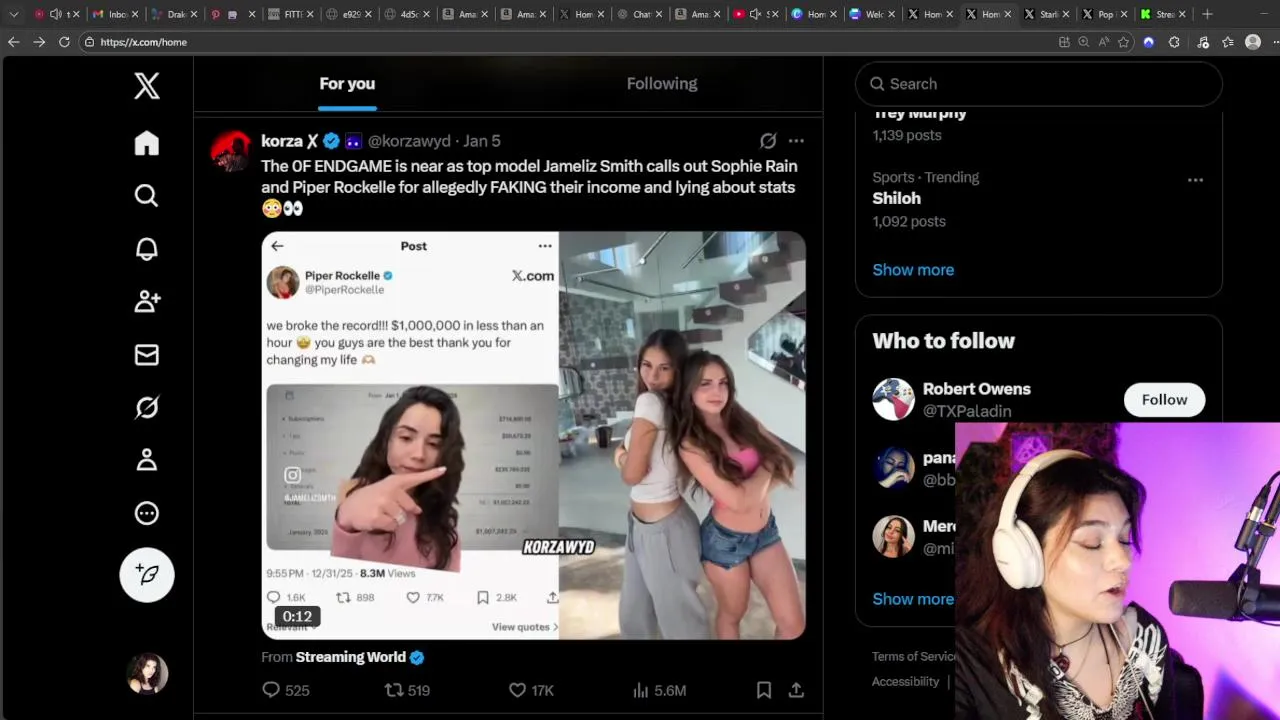Open browser profile avatar icon
The image size is (1280, 720).
pos(1253,42)
